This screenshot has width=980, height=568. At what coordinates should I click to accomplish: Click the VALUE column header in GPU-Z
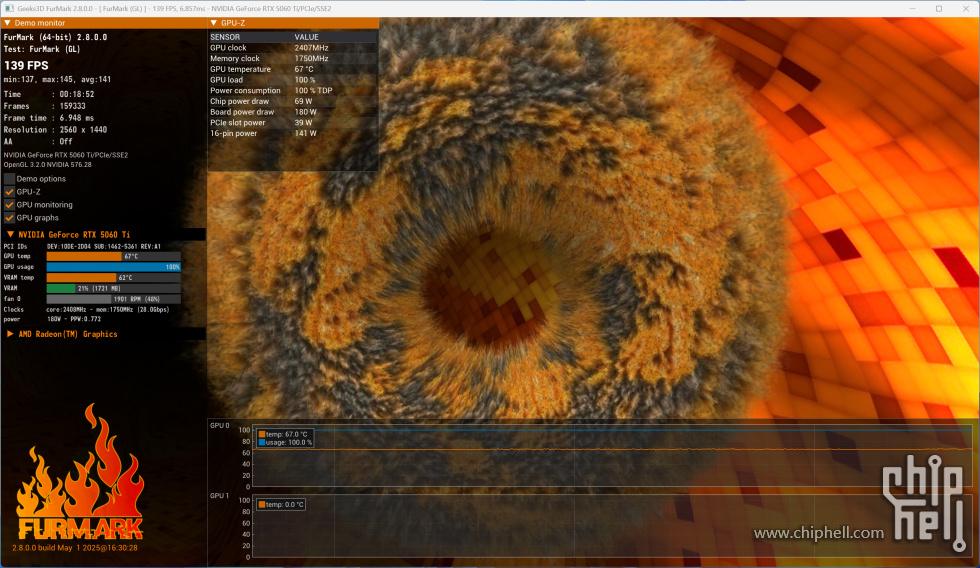306,37
